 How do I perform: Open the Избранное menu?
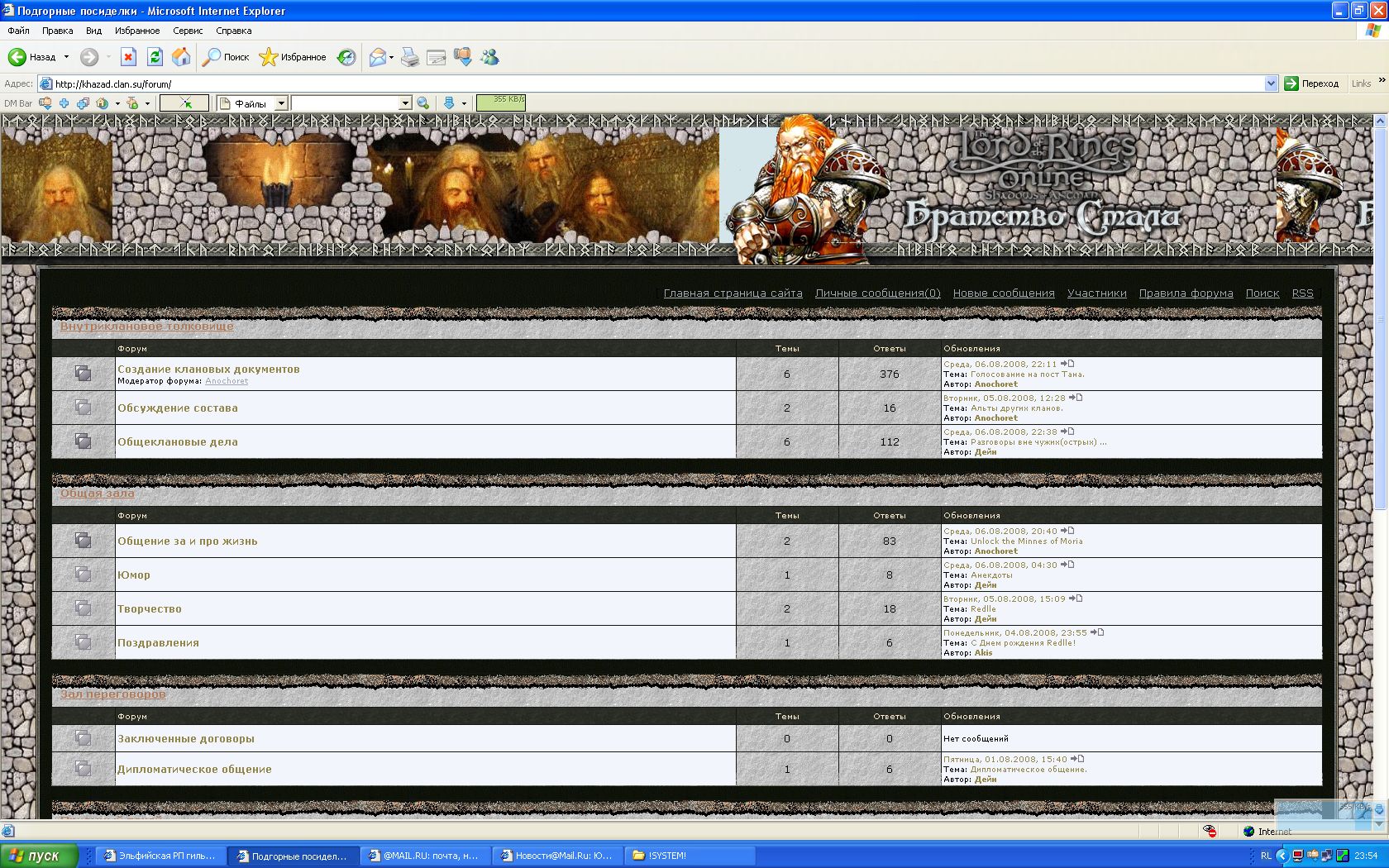tap(137, 31)
